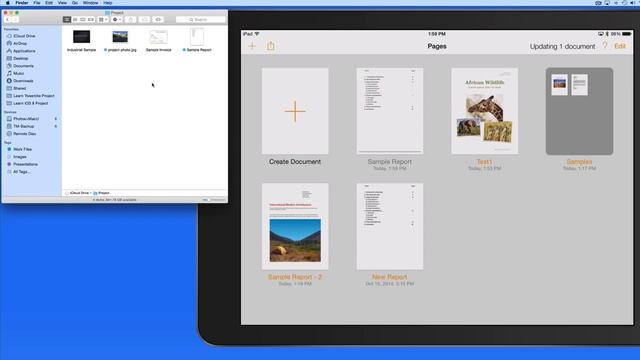The image size is (640, 360).
Task: Tap the Updating 1 document status text
Action: pos(562,47)
